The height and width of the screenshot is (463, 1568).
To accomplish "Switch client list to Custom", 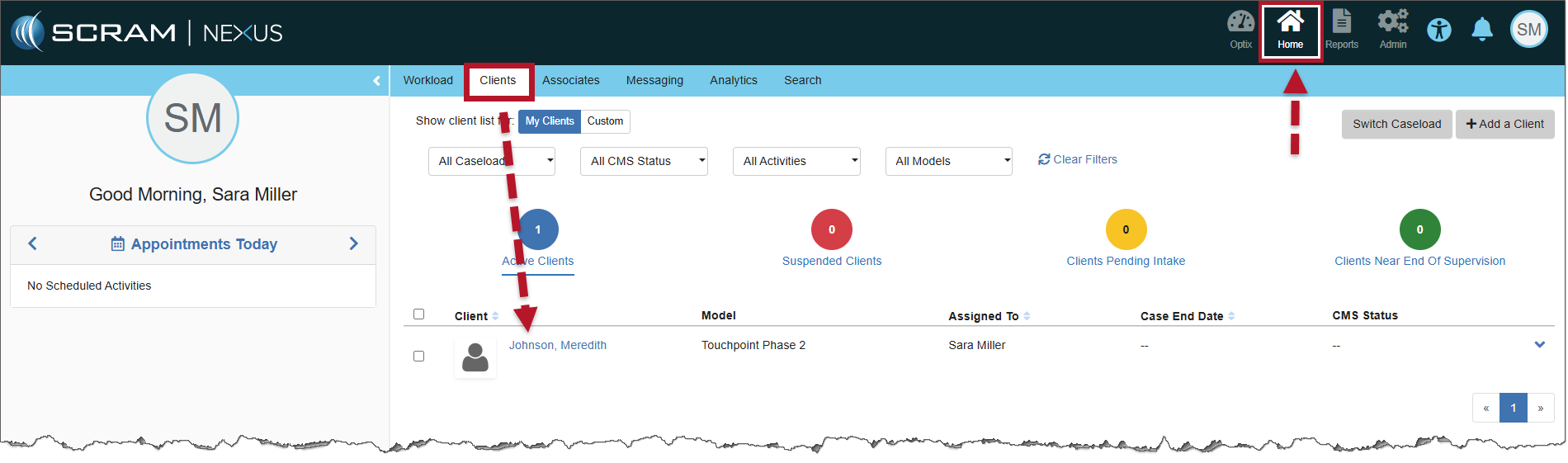I will pyautogui.click(x=605, y=121).
